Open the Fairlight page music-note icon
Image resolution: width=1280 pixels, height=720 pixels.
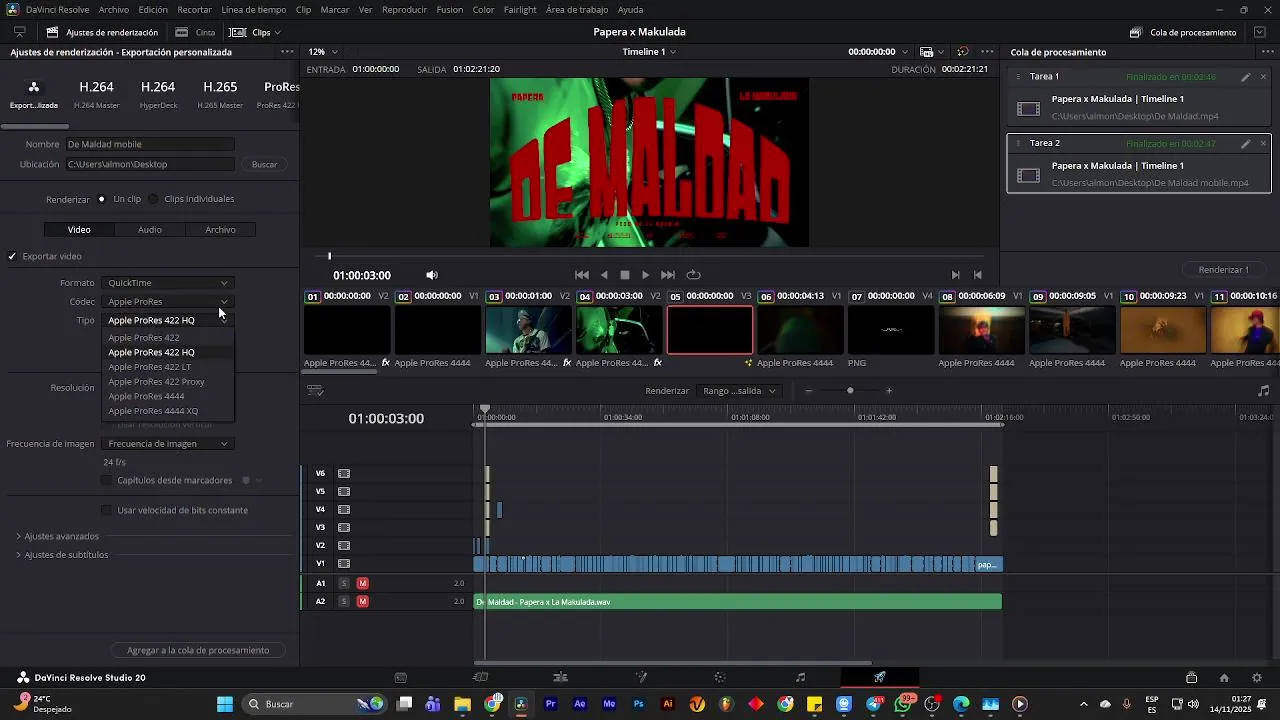[x=800, y=677]
